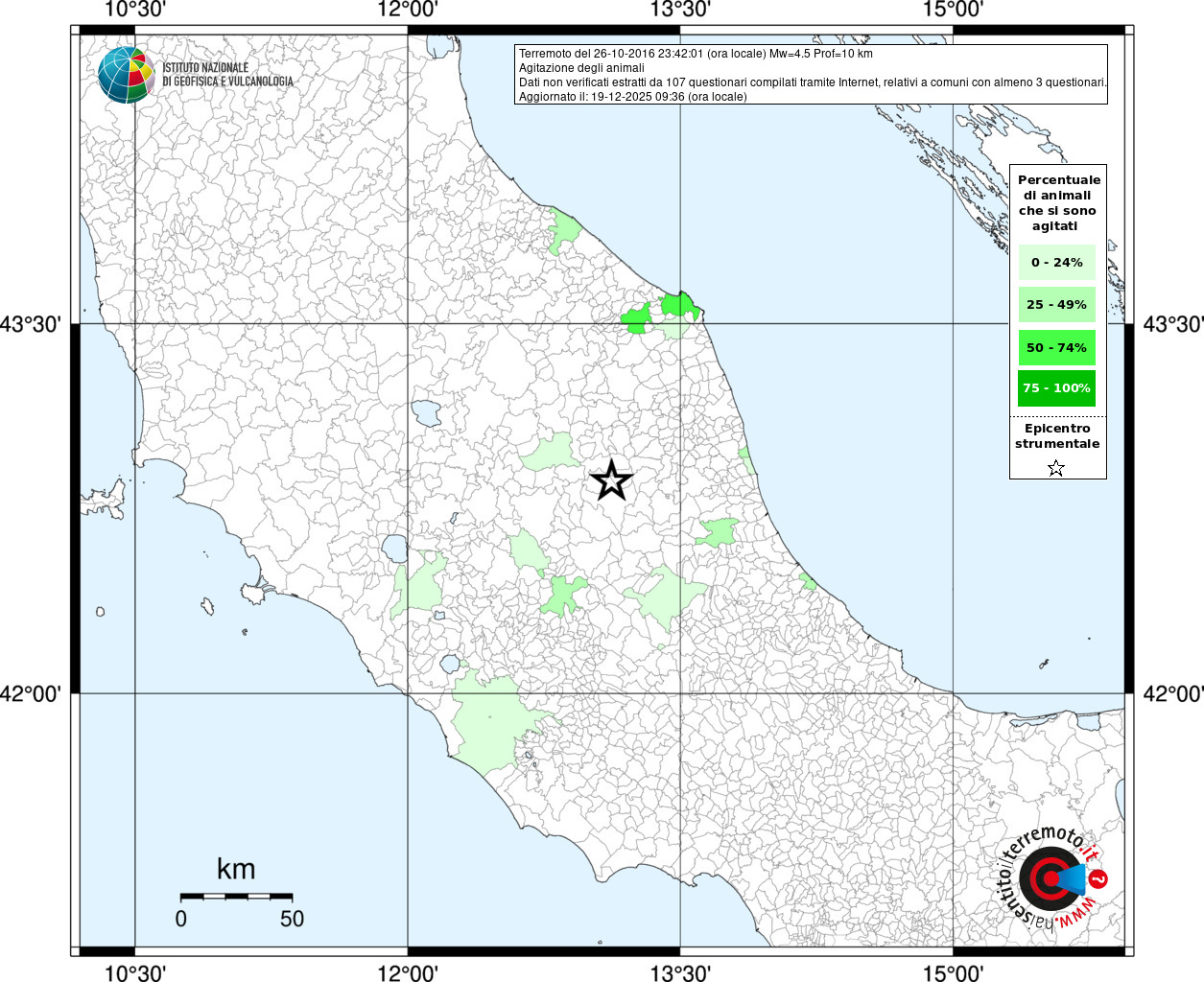Select the 25 - 49% legend swatch
This screenshot has height=982, width=1204.
tap(1056, 305)
